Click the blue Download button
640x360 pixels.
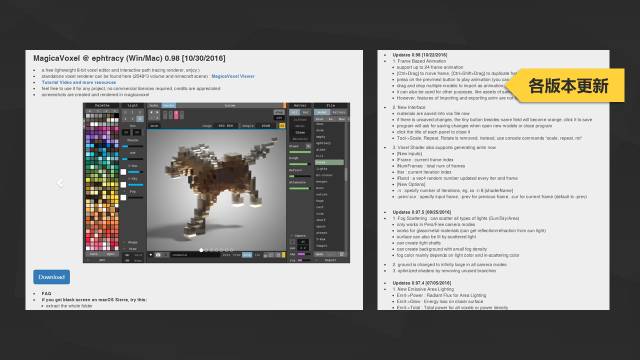(51, 277)
